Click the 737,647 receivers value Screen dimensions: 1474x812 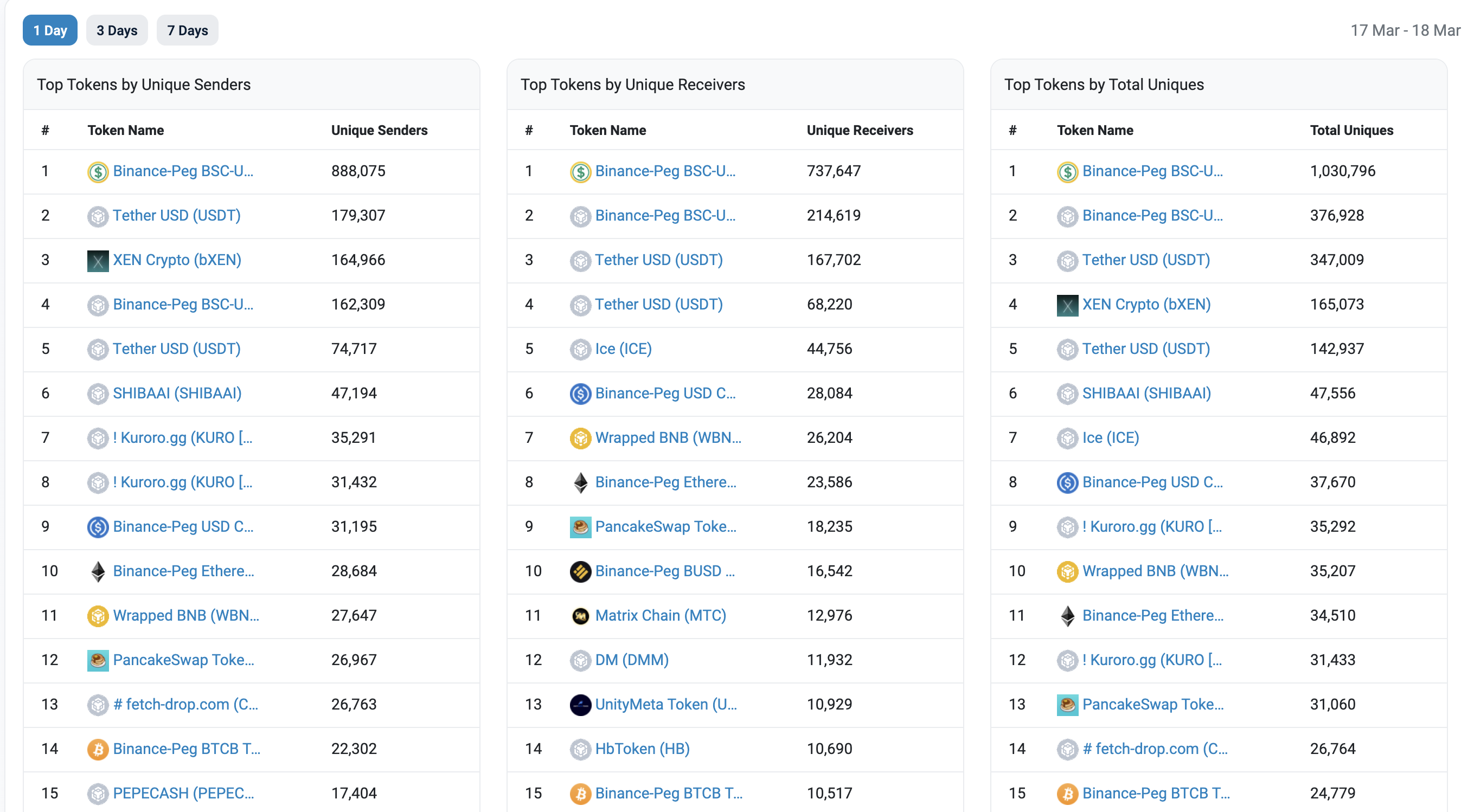(x=833, y=171)
